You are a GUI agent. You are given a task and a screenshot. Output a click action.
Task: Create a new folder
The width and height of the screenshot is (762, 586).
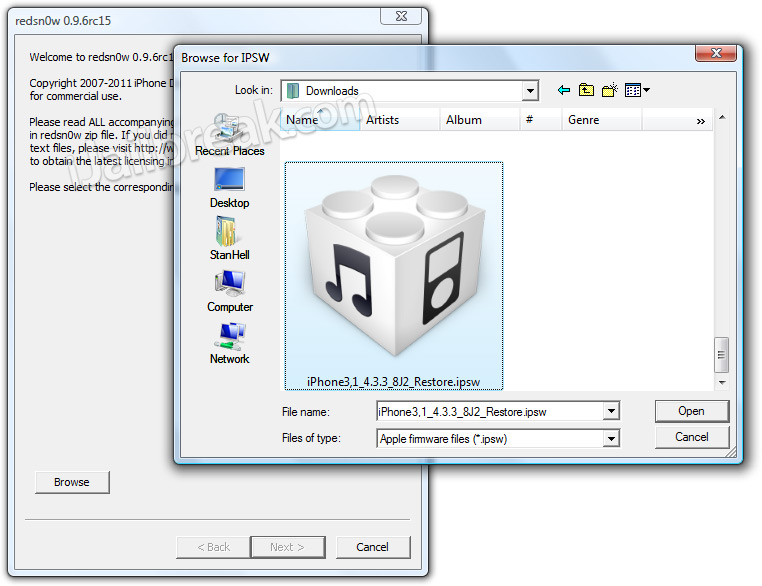pyautogui.click(x=609, y=90)
